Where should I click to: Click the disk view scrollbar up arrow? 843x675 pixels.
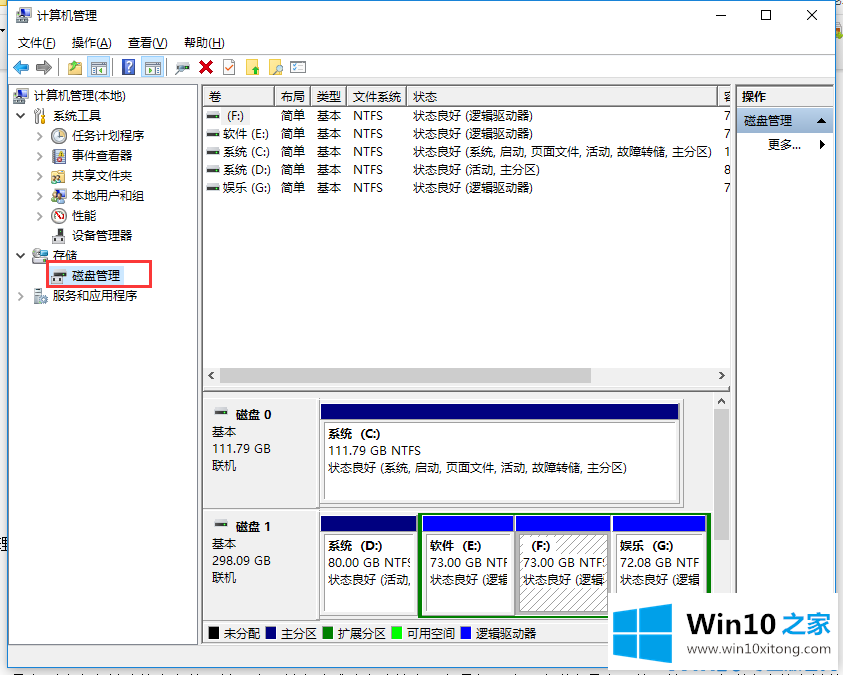[x=721, y=401]
